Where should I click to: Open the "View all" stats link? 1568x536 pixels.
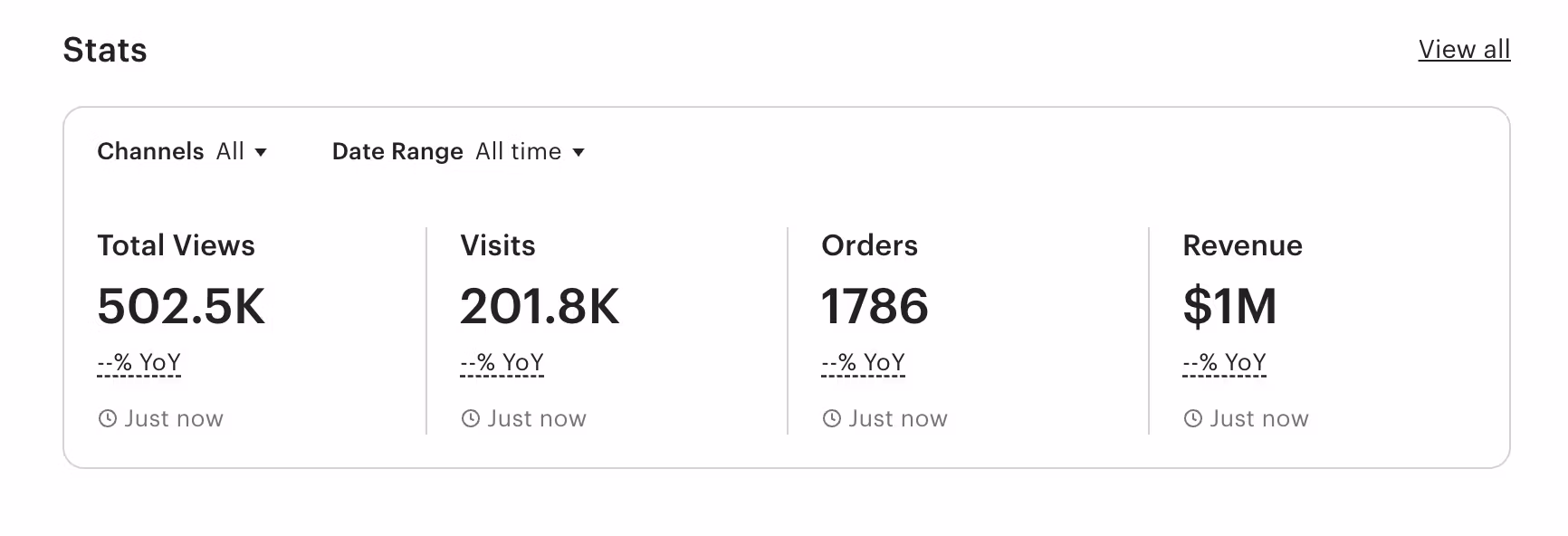pyautogui.click(x=1465, y=50)
